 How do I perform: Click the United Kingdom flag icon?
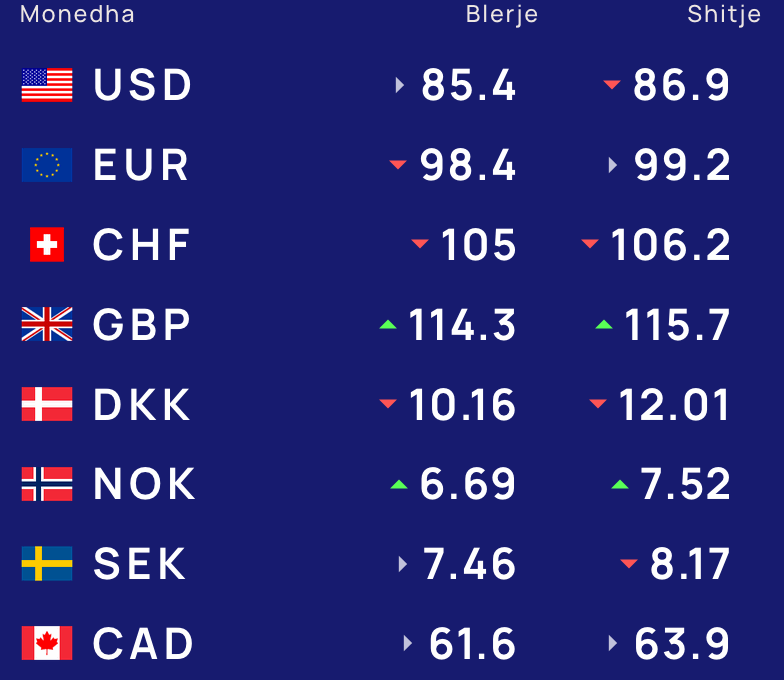(x=47, y=324)
